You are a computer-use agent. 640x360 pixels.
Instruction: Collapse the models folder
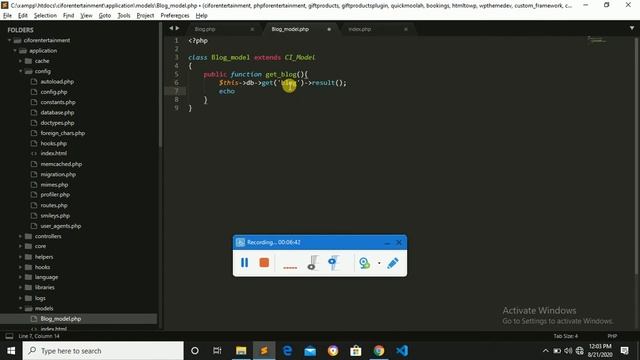coord(20,308)
